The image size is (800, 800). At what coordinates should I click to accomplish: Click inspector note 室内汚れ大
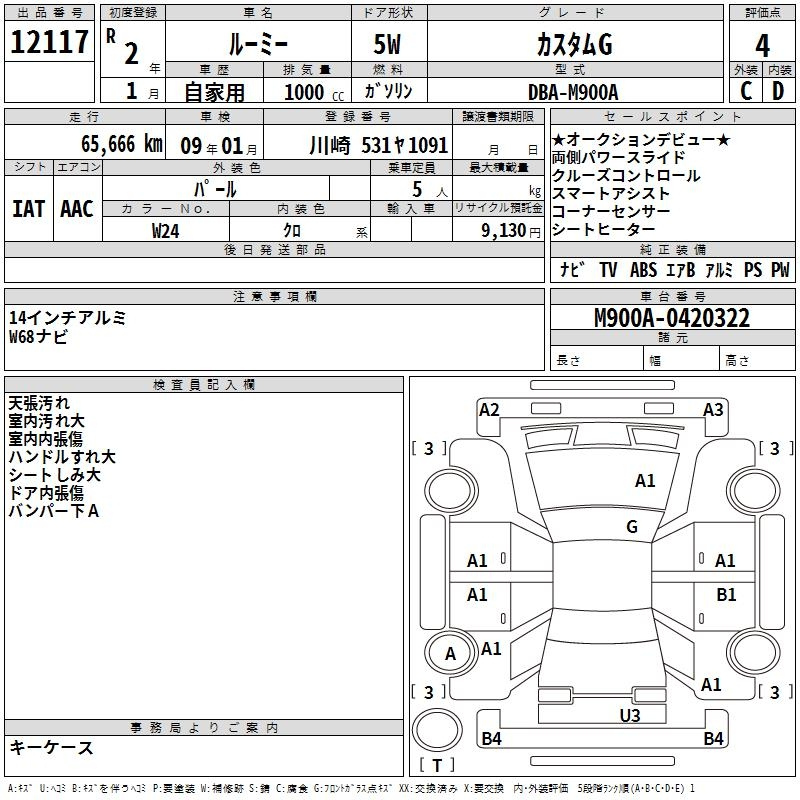click(x=46, y=421)
